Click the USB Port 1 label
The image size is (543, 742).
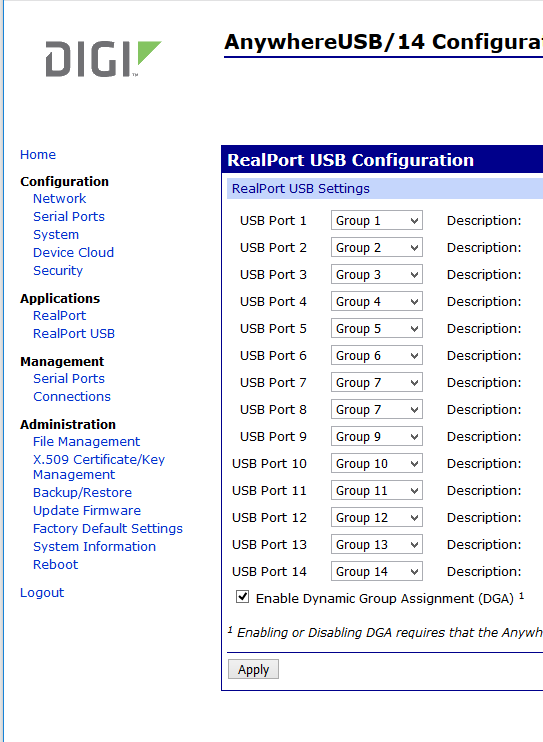(273, 221)
